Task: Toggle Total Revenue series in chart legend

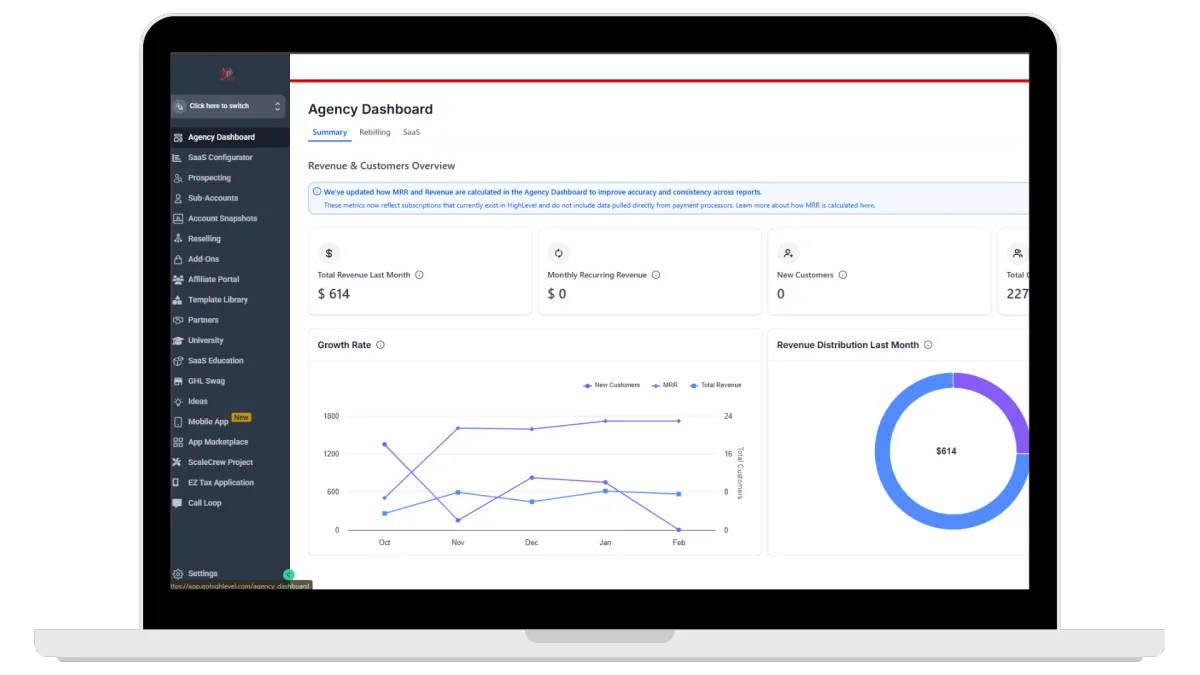Action: tap(715, 385)
